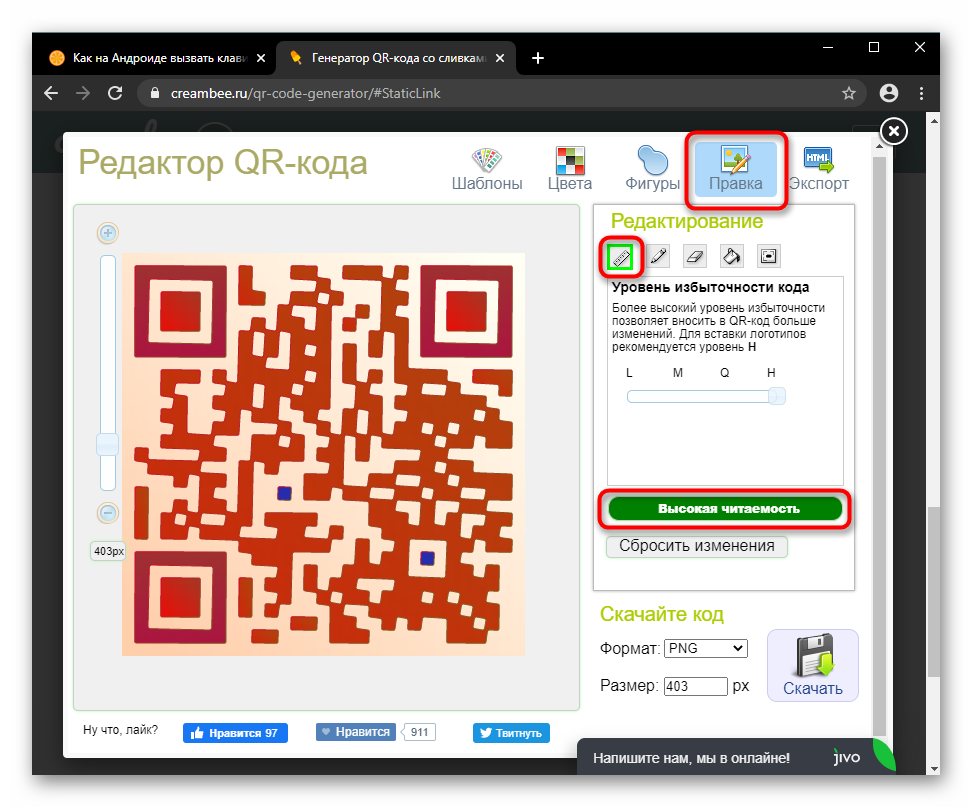
Task: Bookmark this page with star icon
Action: 849,93
